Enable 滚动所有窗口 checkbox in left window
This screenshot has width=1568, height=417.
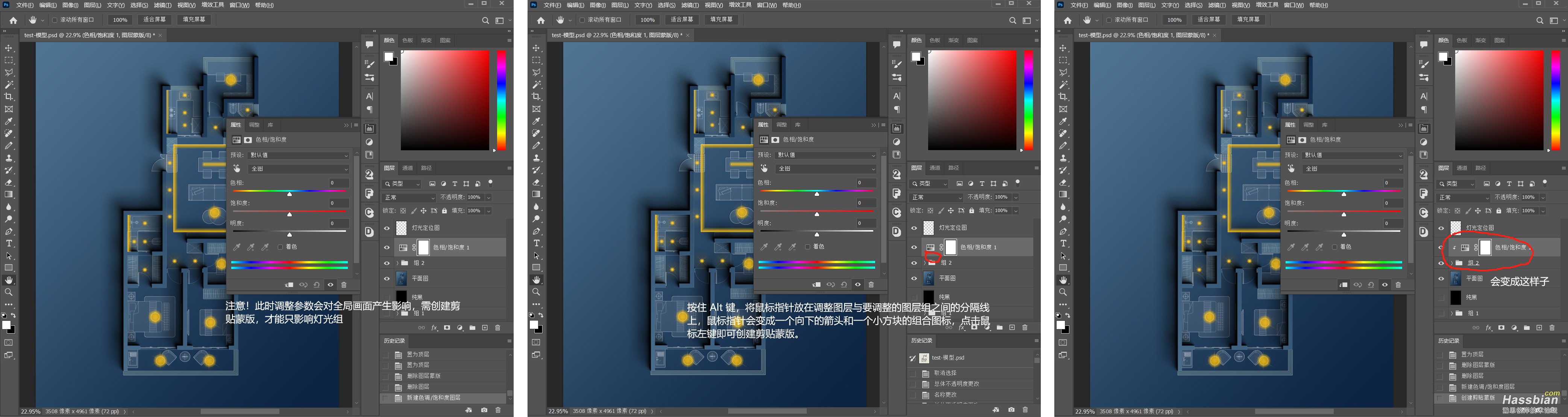[54, 20]
